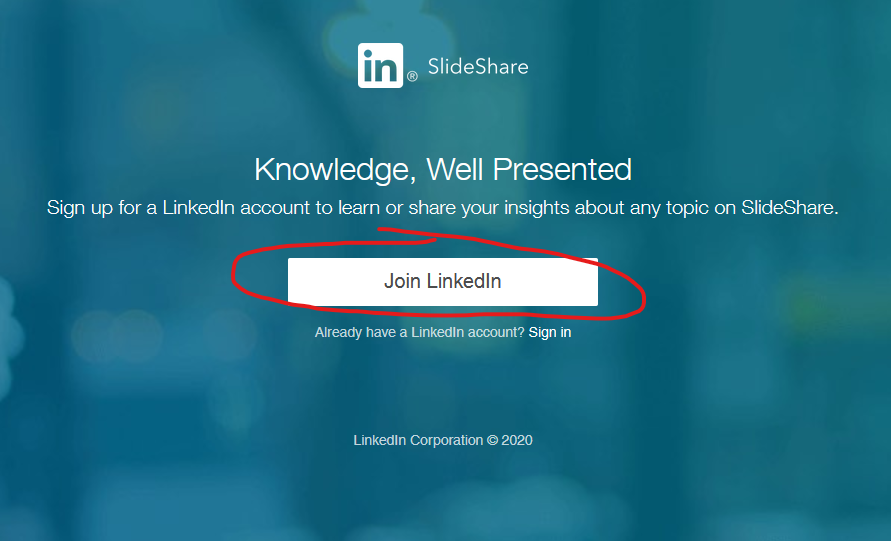Click the word 'insights' in the subtitle

pos(537,207)
